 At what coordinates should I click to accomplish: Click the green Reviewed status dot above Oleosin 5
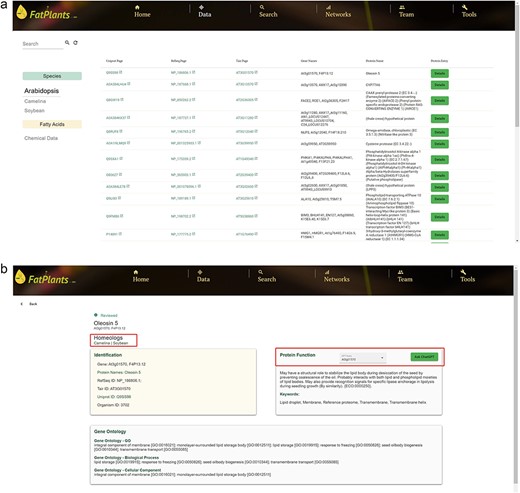96,315
